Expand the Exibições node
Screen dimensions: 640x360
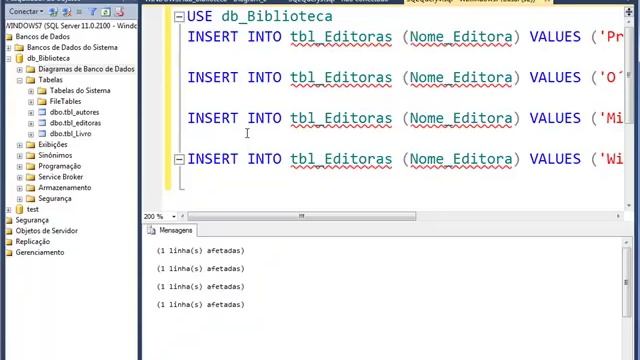coord(20,145)
